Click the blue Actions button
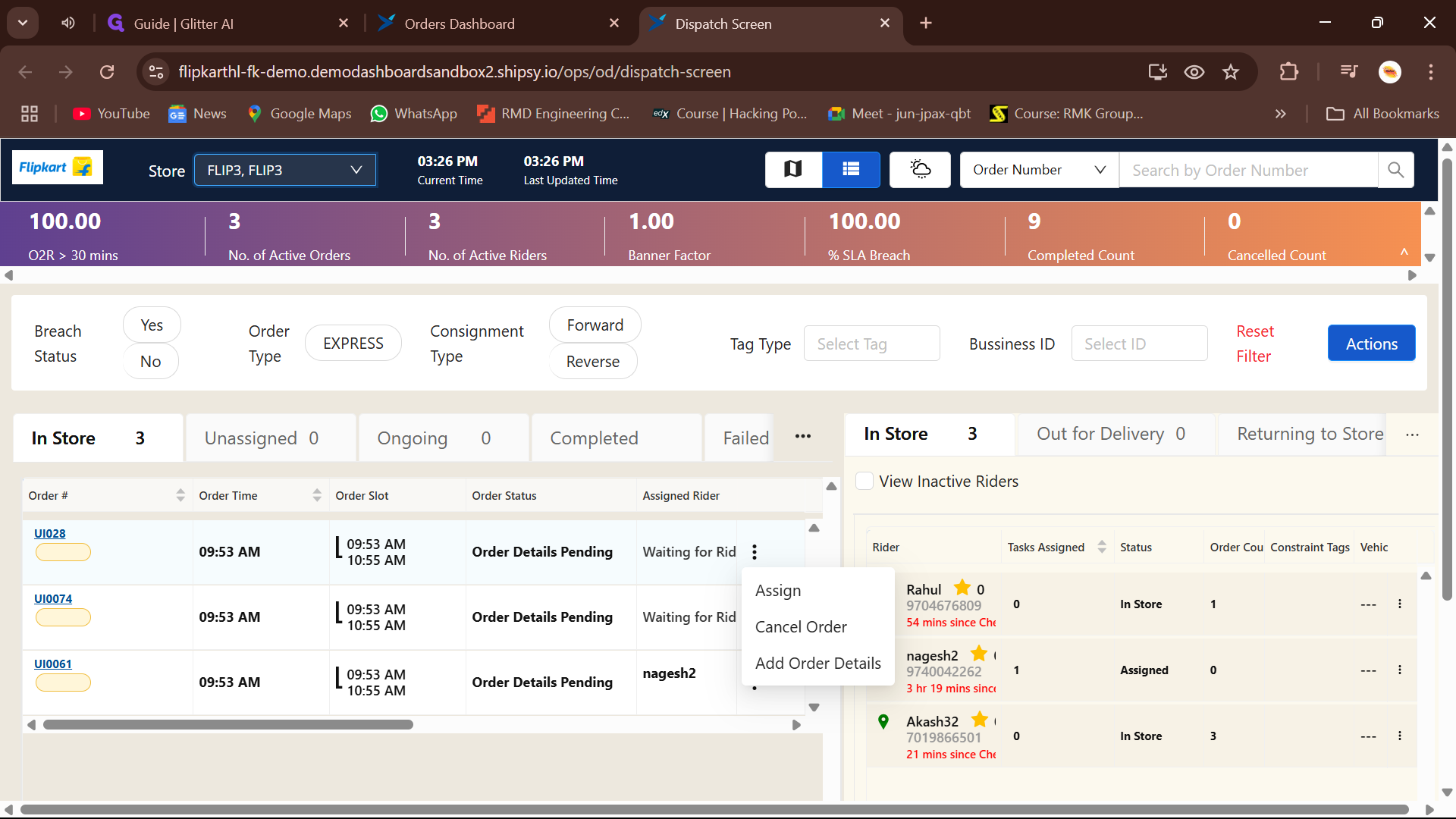Screen dimensions: 1456x819 1371,344
